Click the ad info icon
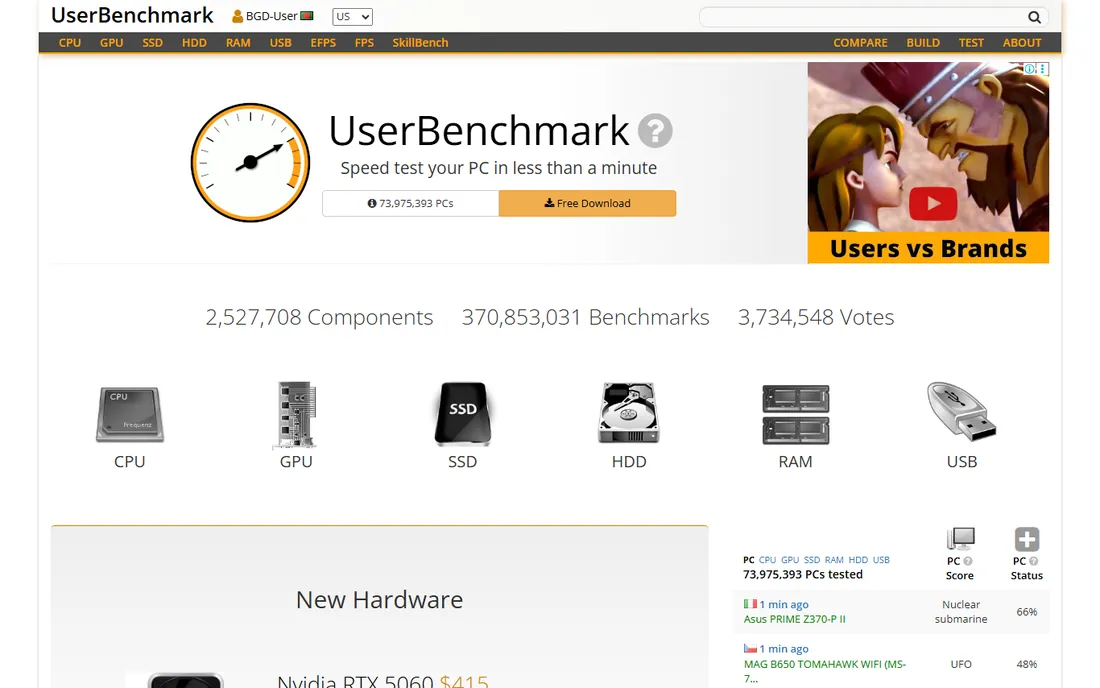1100x688 pixels. tap(1029, 69)
